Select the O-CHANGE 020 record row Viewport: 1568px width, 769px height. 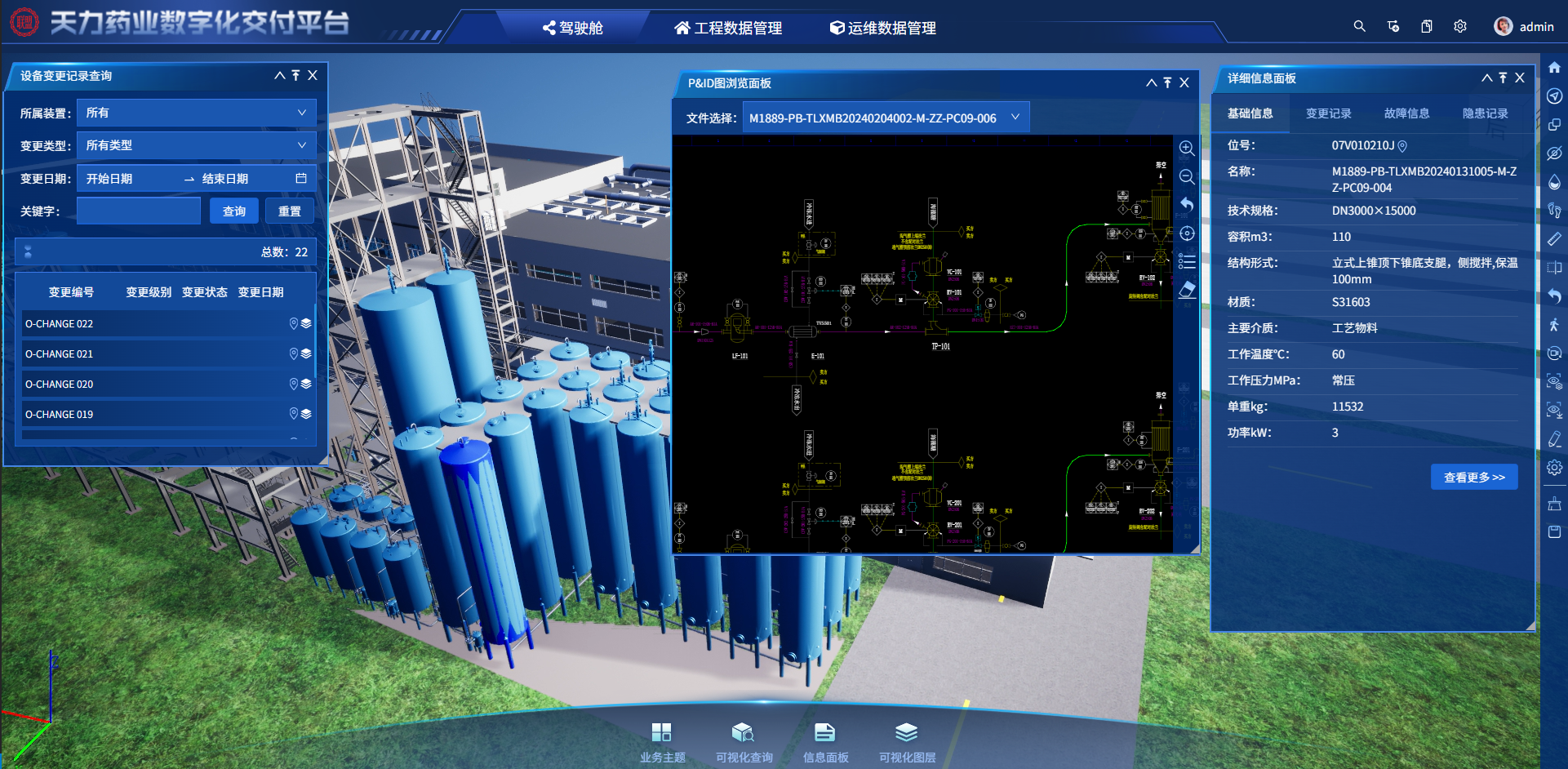click(x=169, y=384)
